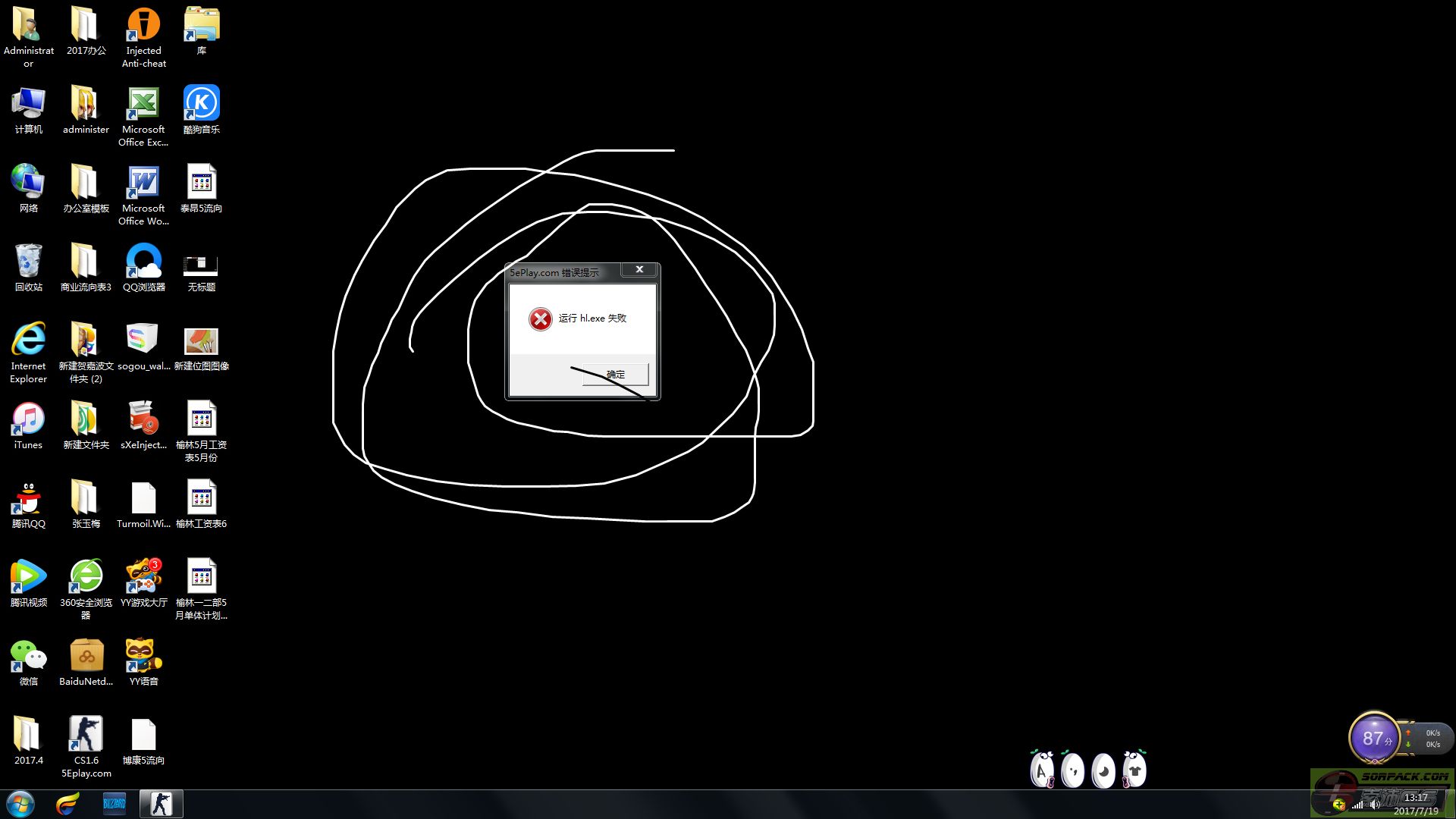The image size is (1456, 819).
Task: Click the Windows Start button
Action: (20, 804)
